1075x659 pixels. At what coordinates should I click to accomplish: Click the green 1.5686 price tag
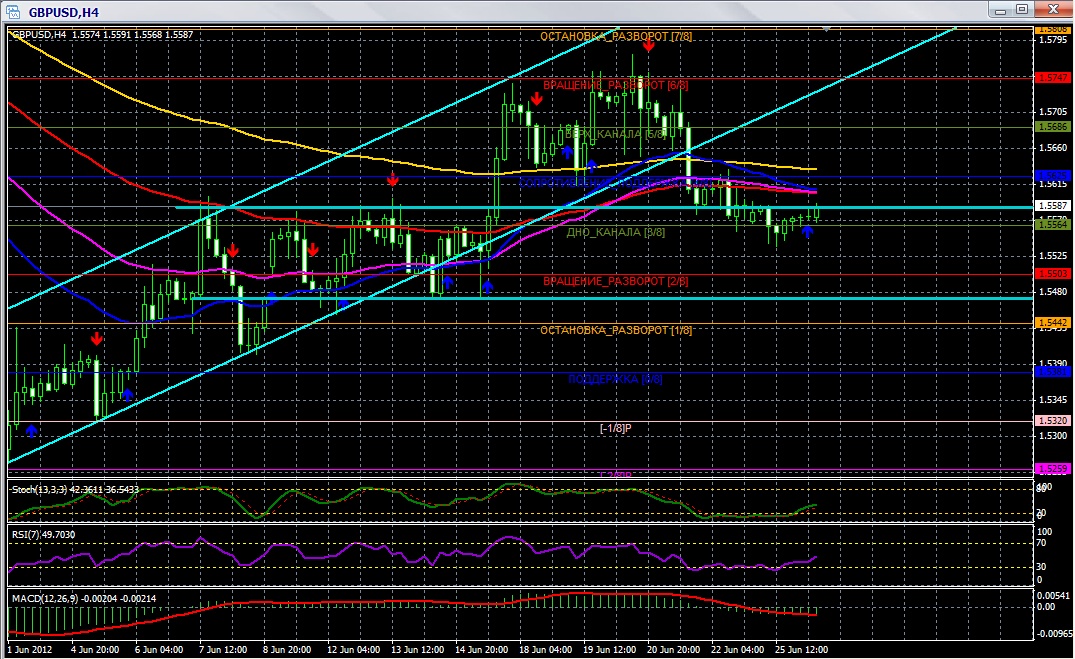point(1052,127)
